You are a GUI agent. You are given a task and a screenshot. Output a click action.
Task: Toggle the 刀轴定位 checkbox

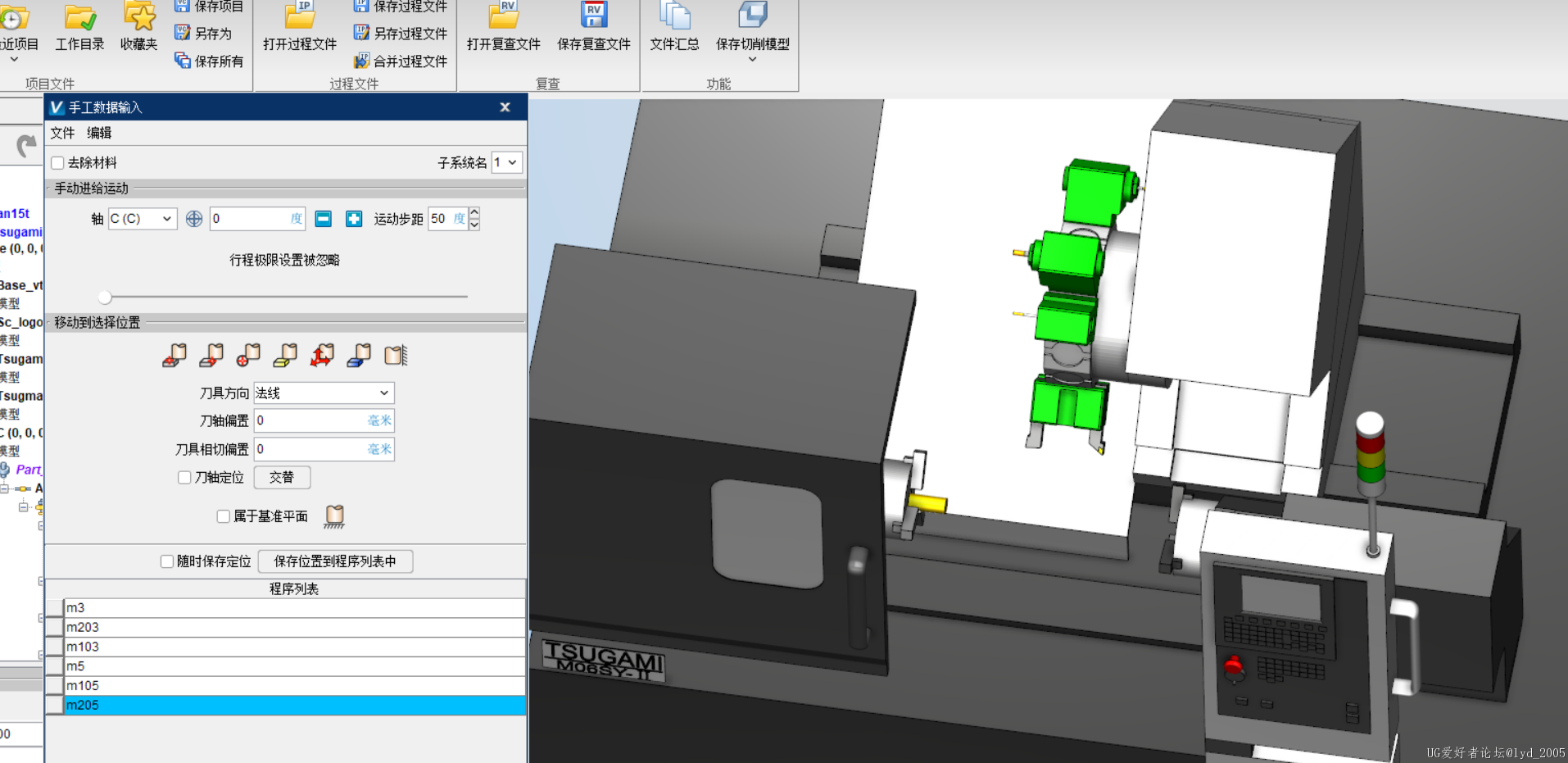click(184, 477)
